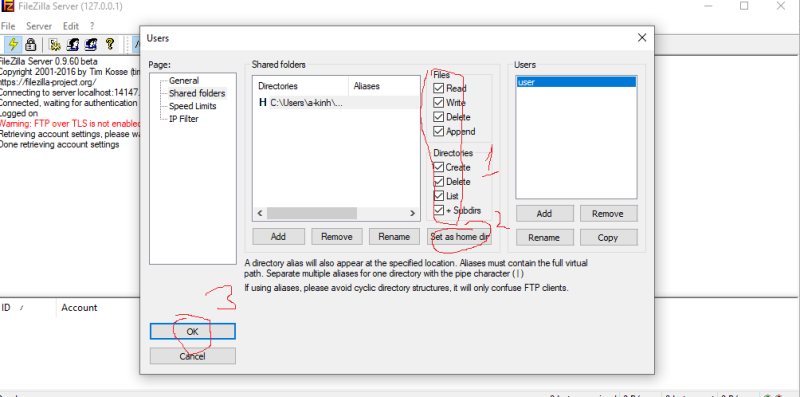Click the directories list horizontal scrollbar thumb
Screen dimensions: 800x397
point(311,213)
